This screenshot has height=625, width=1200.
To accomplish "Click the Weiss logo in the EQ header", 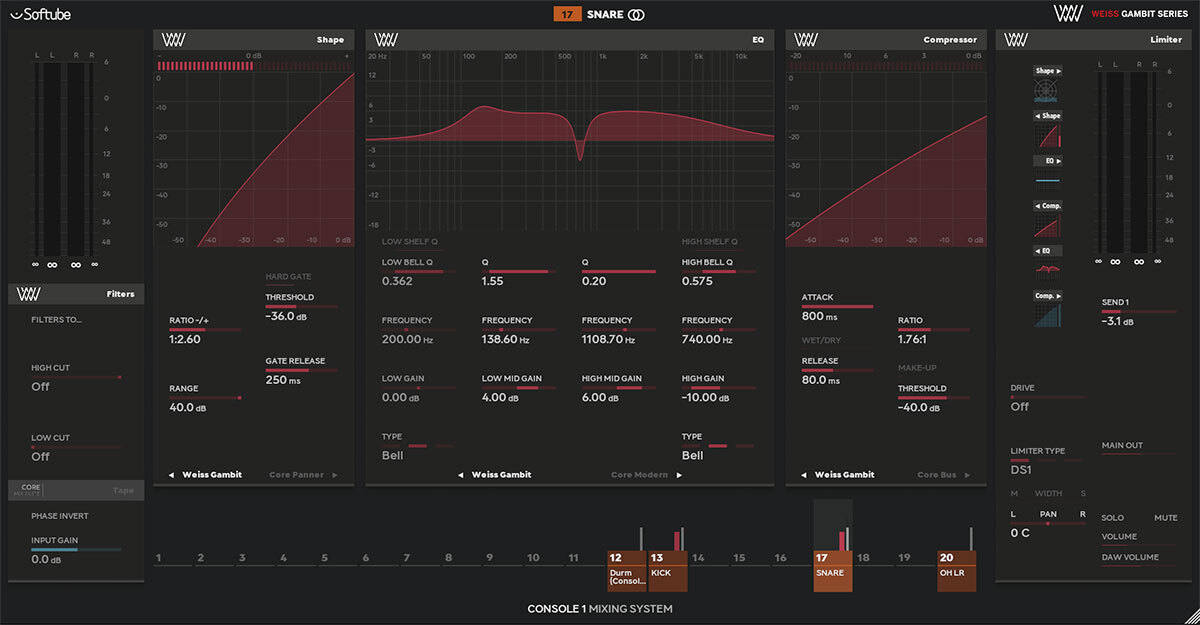I will click(386, 40).
